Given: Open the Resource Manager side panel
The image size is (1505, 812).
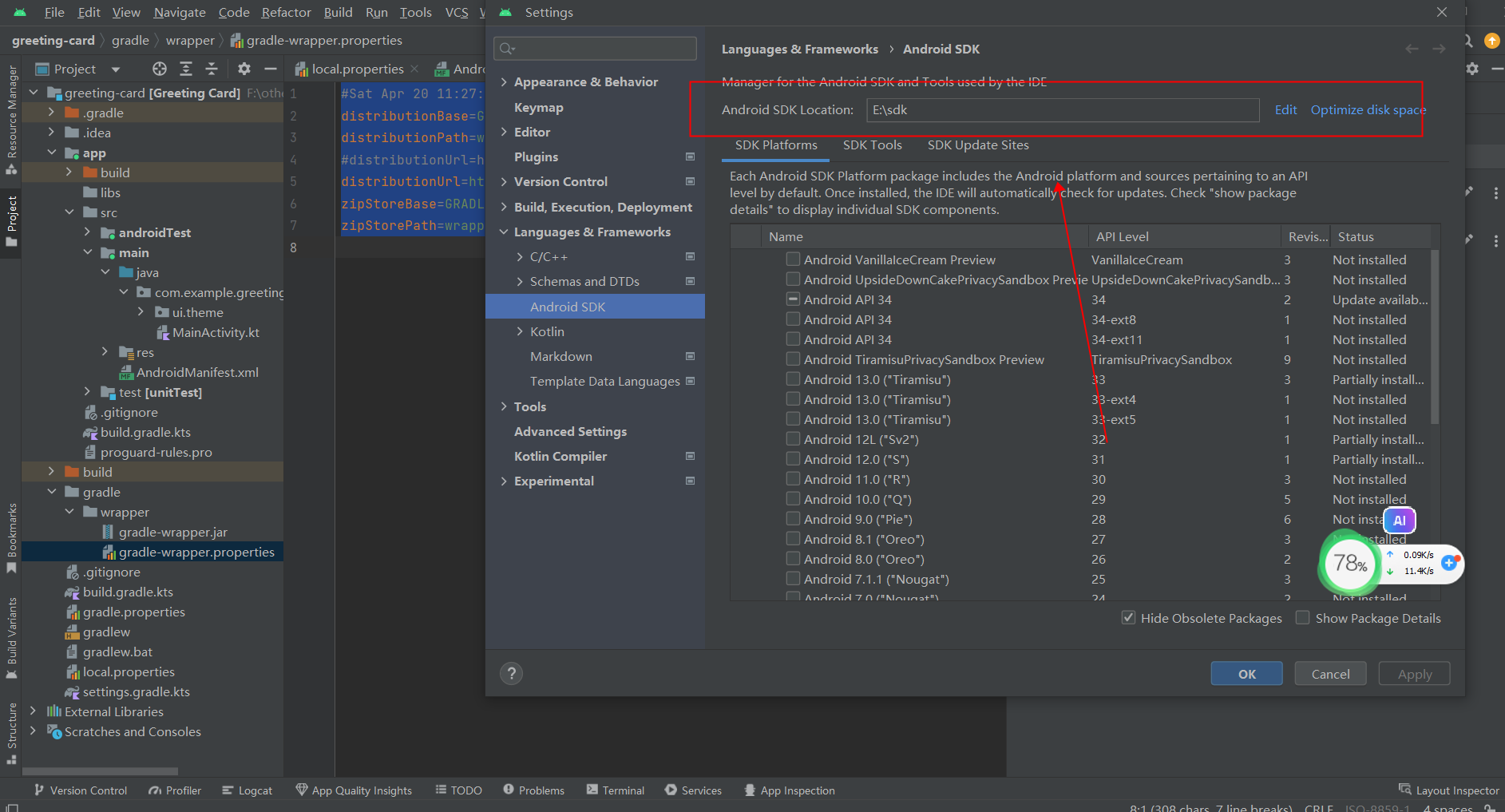Looking at the screenshot, I should pyautogui.click(x=11, y=120).
